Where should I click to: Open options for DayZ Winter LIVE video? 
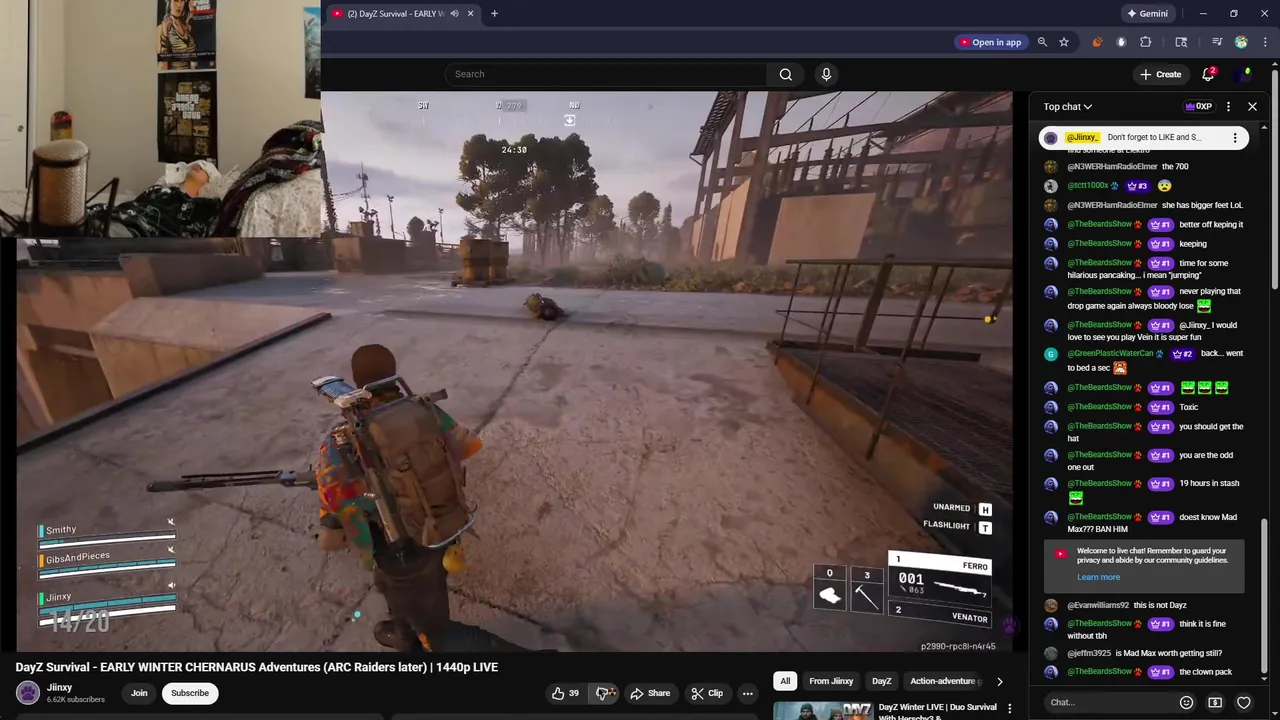[x=1009, y=708]
